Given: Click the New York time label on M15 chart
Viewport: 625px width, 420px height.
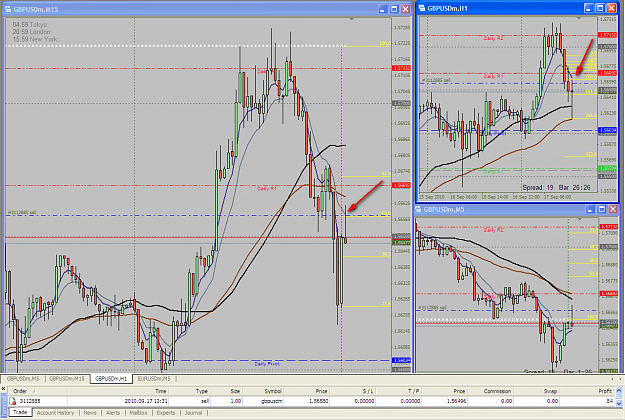Looking at the screenshot, I should [35, 39].
